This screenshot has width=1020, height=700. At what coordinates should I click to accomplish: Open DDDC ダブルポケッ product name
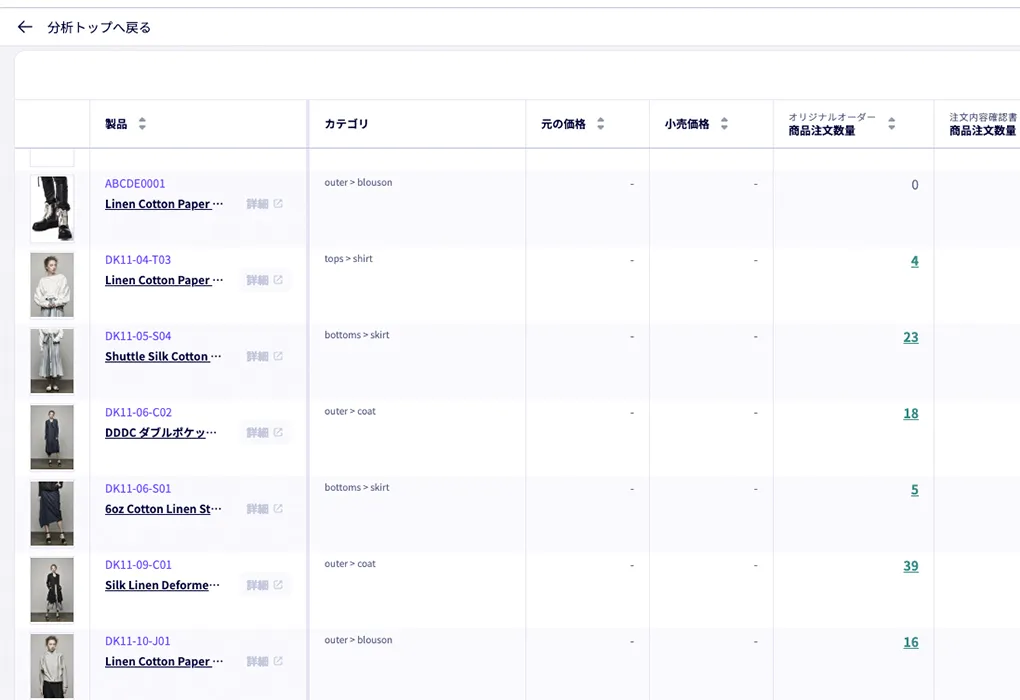(161, 433)
